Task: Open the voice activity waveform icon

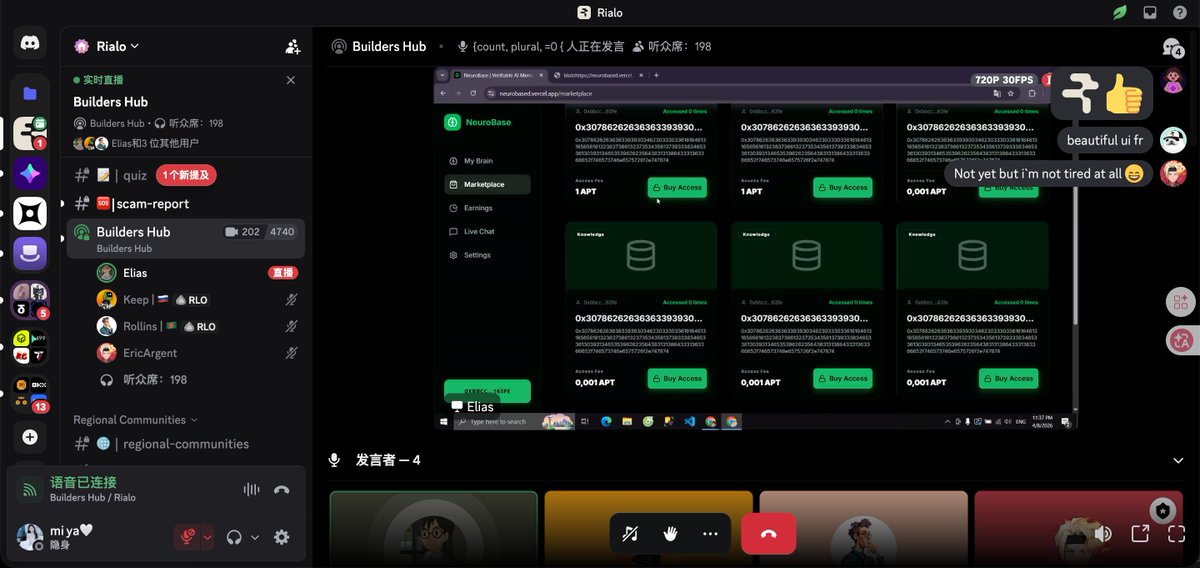Action: (x=251, y=490)
